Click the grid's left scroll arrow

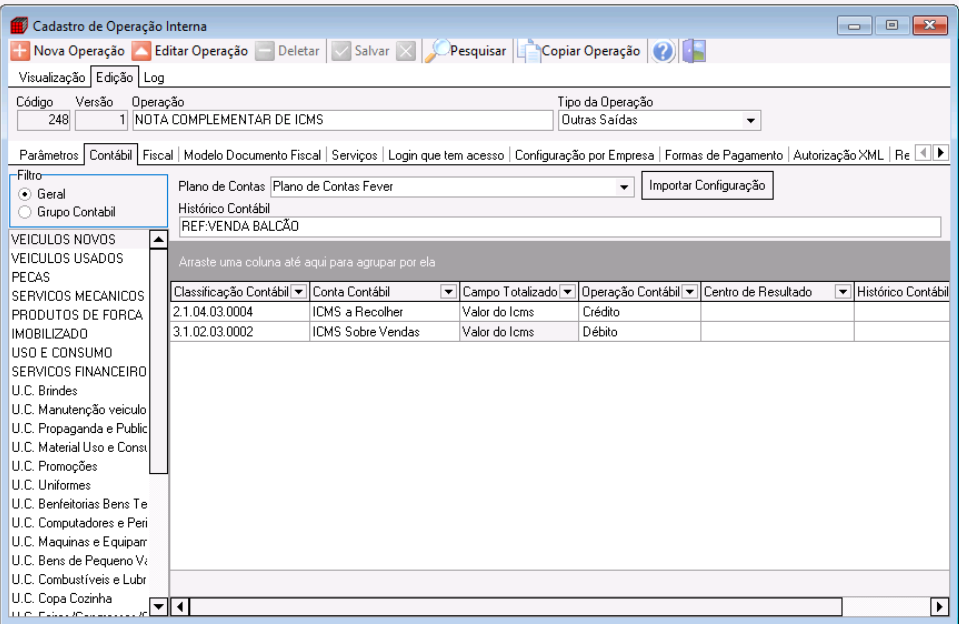pos(180,607)
